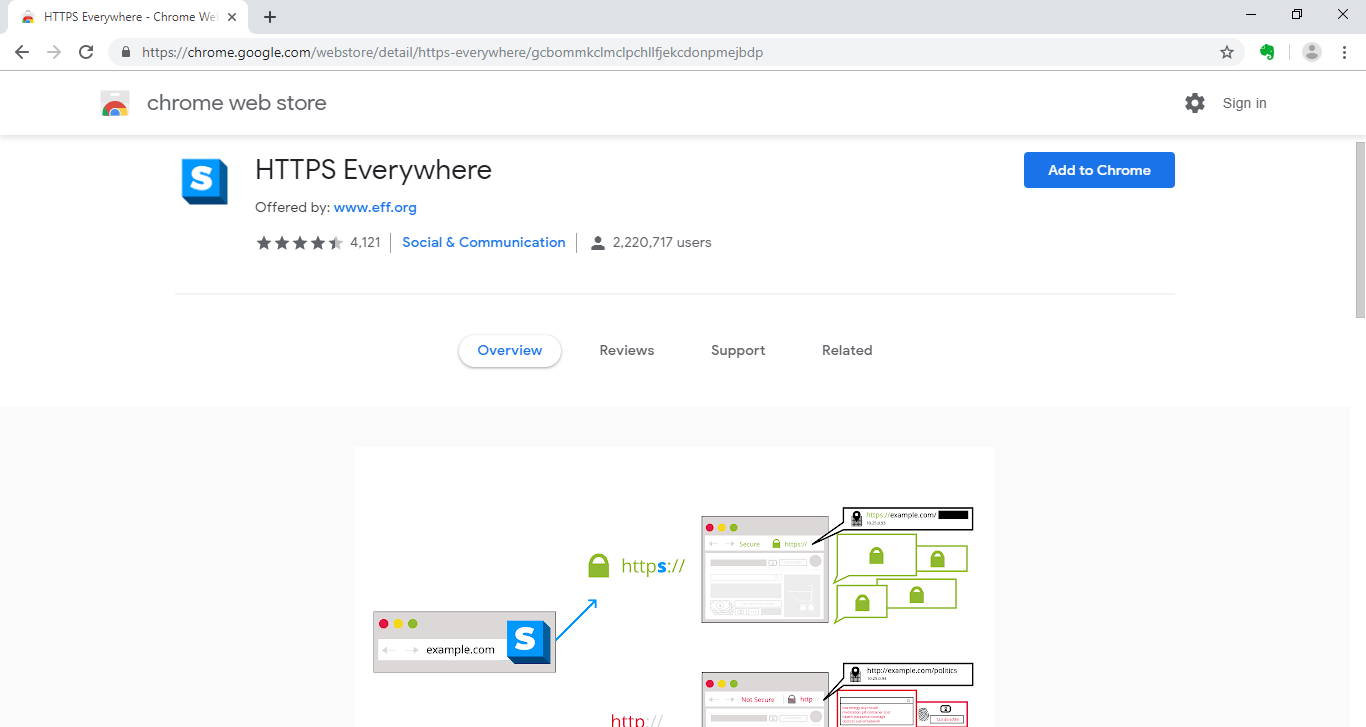Click the address bar URL

click(452, 52)
